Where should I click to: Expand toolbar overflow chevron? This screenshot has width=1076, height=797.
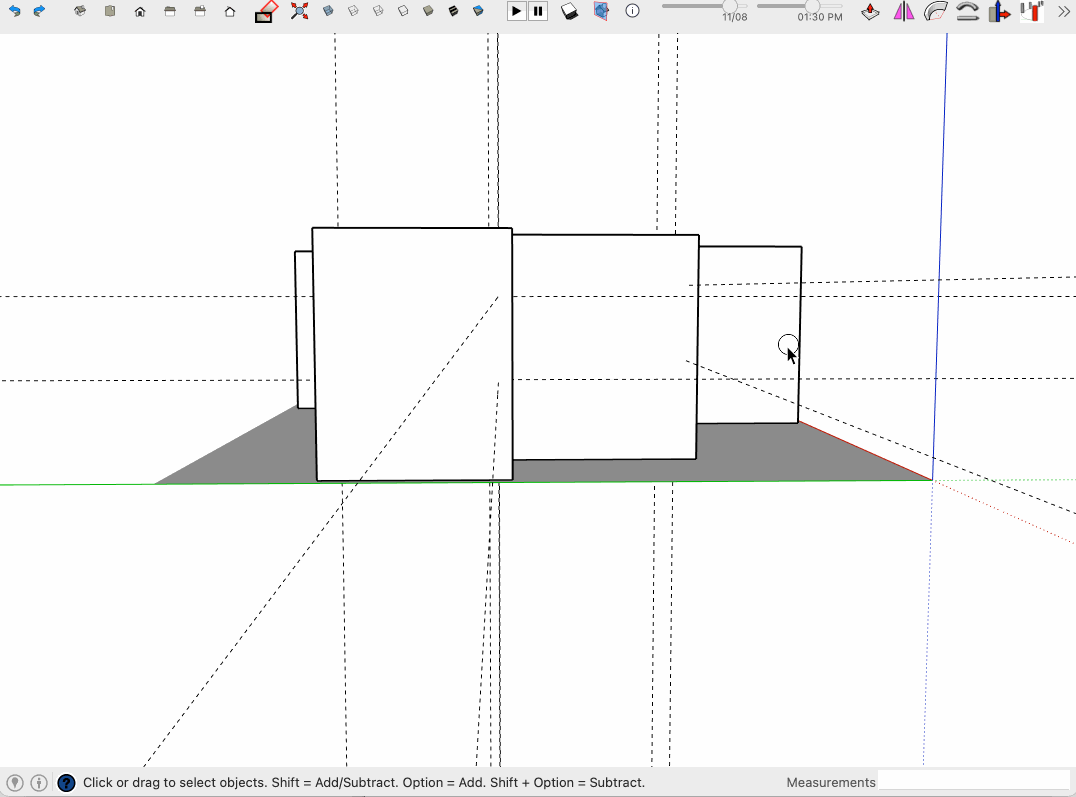[1064, 12]
